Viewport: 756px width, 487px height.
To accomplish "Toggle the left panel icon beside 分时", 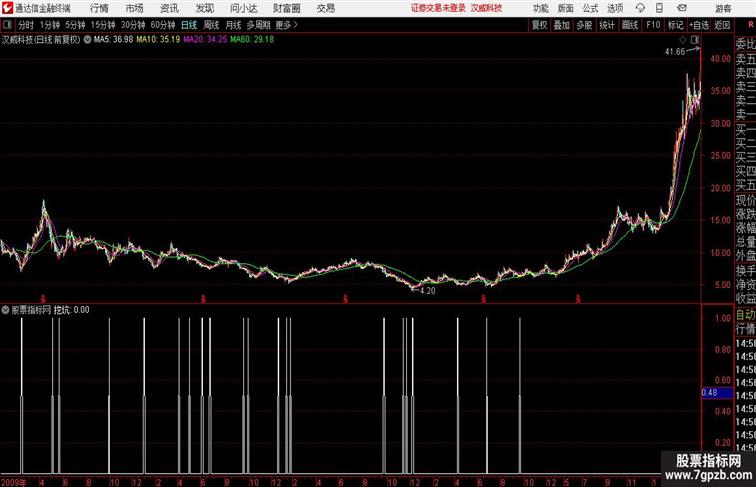I will pos(7,25).
